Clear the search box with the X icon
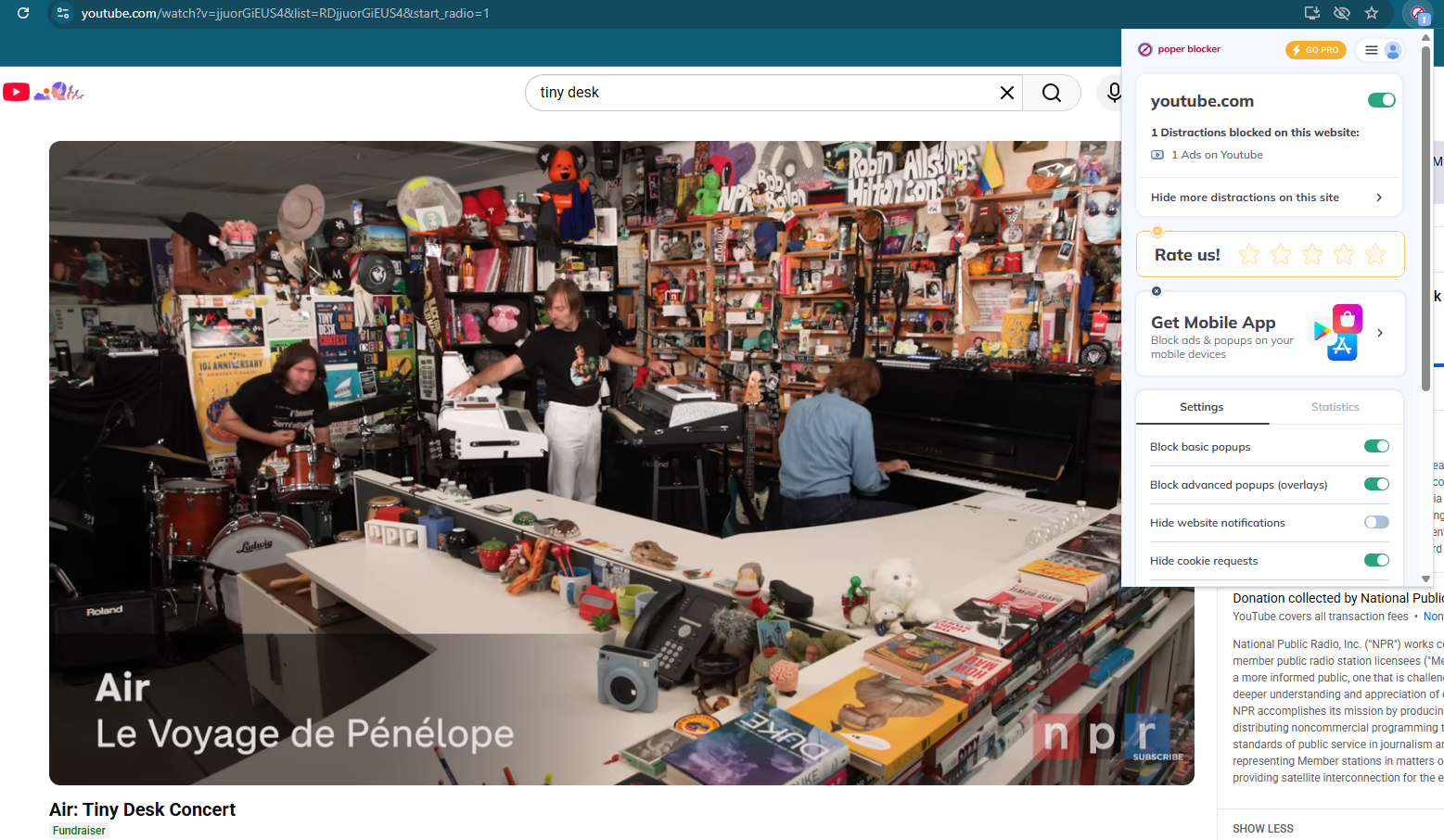The width and height of the screenshot is (1444, 840). click(1006, 92)
